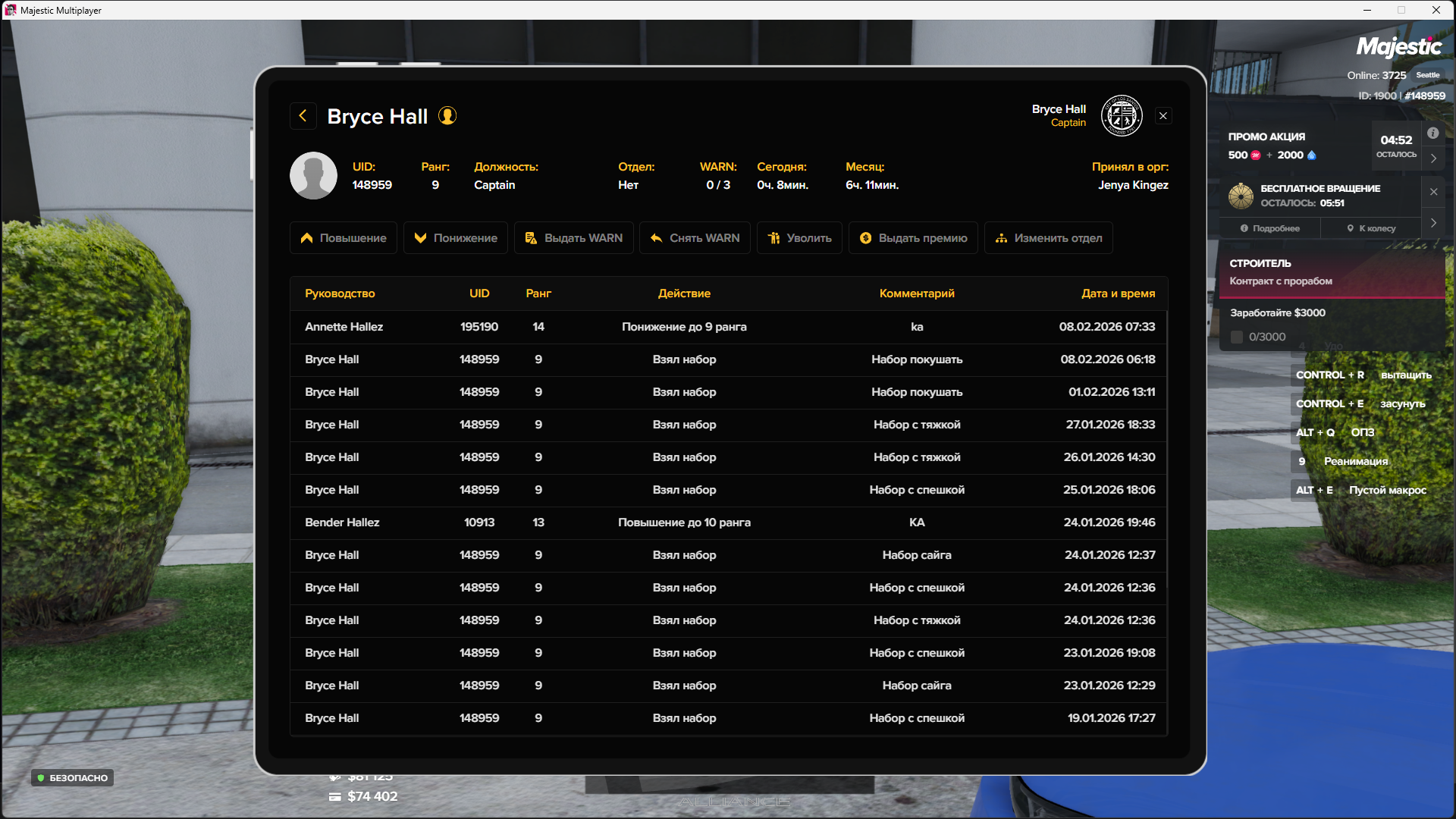Open Изменить отдел department selector
1456x819 pixels.
(1048, 238)
